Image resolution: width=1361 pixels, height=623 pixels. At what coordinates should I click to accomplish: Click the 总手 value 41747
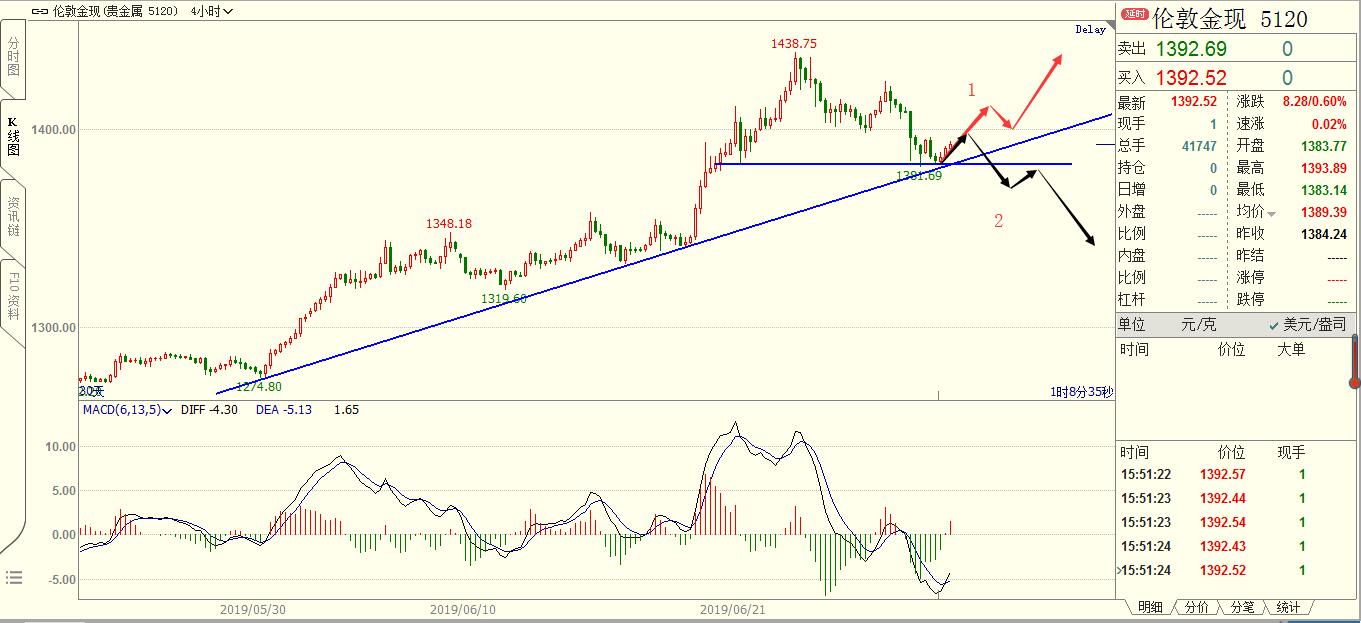pyautogui.click(x=1198, y=146)
